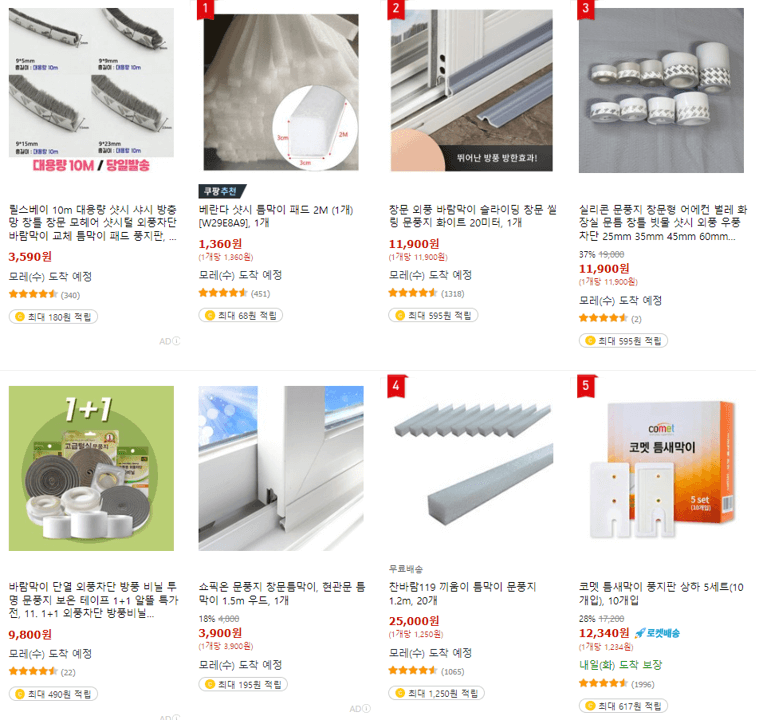Screen dimensions: 767x720
Task: Open the 베란다 샷시 틈막이 패드 product title
Action: (x=276, y=216)
